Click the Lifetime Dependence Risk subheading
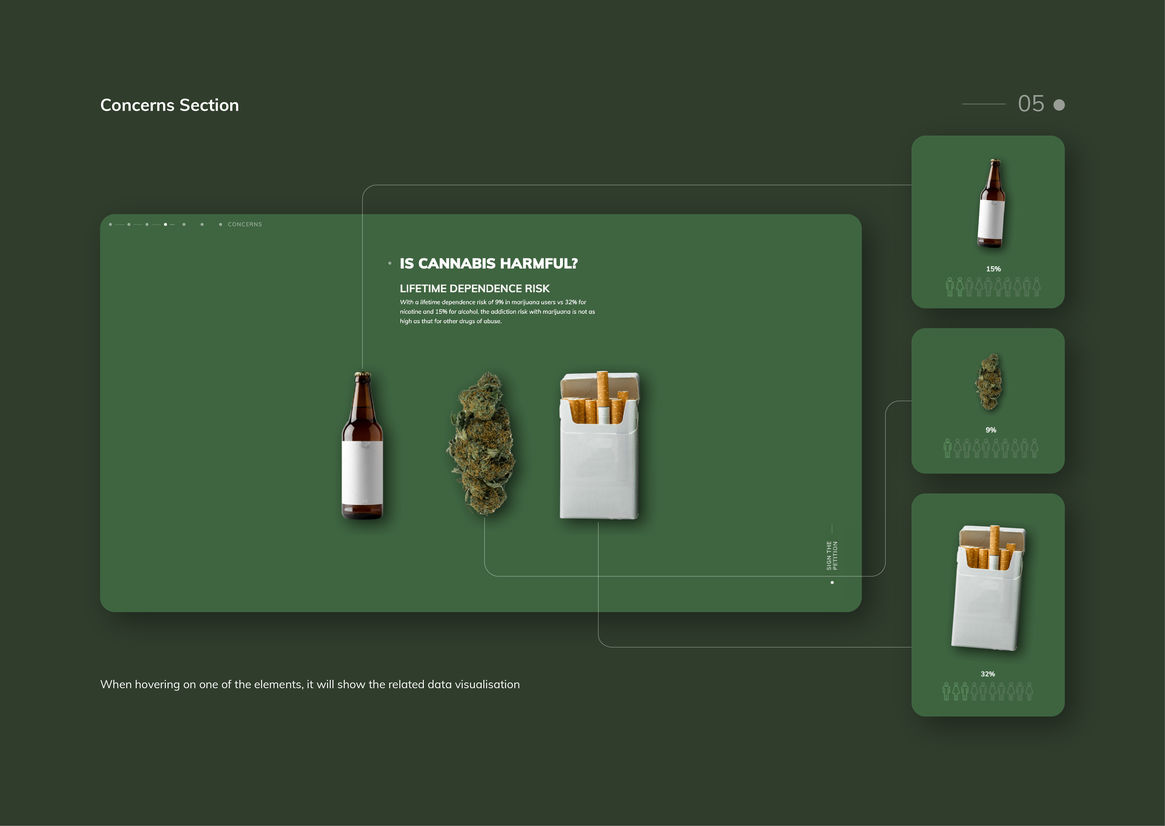1165x826 pixels. click(x=474, y=289)
